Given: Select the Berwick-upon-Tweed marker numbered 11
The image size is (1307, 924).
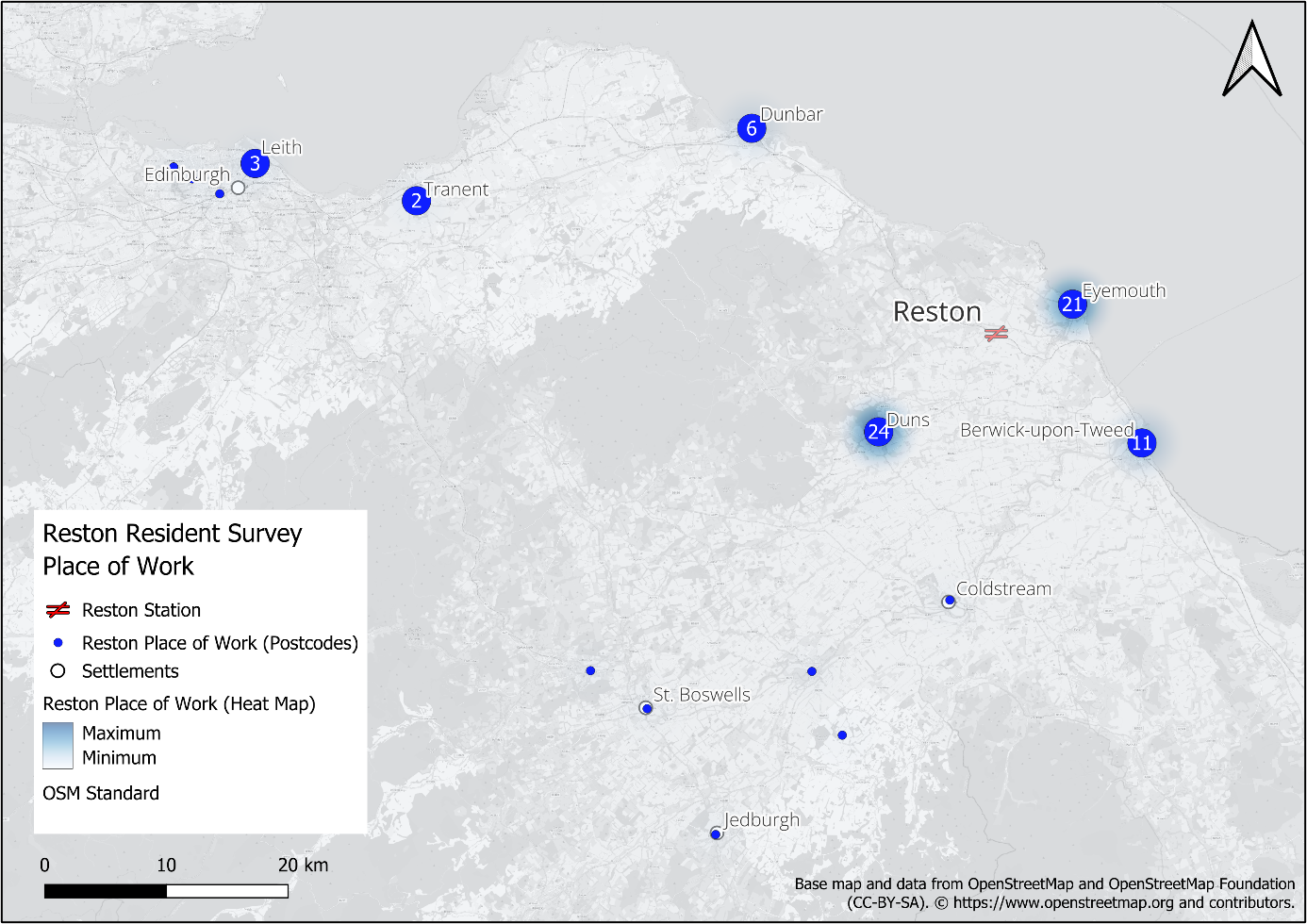Looking at the screenshot, I should (x=1142, y=442).
